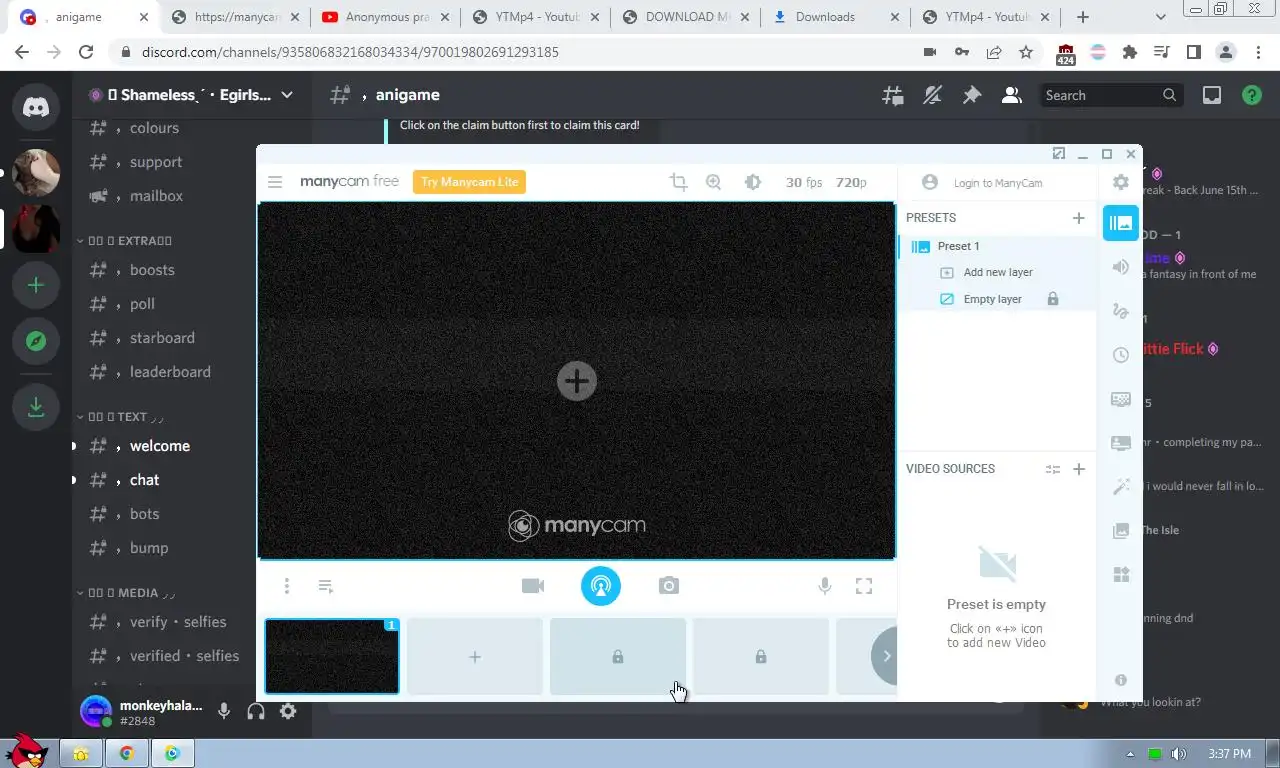Image resolution: width=1280 pixels, height=768 pixels.
Task: Open the Draw panel in ManyCam sidebar
Action: (1121, 311)
